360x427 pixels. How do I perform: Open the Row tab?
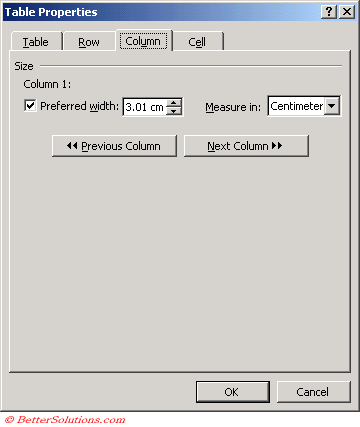point(89,42)
